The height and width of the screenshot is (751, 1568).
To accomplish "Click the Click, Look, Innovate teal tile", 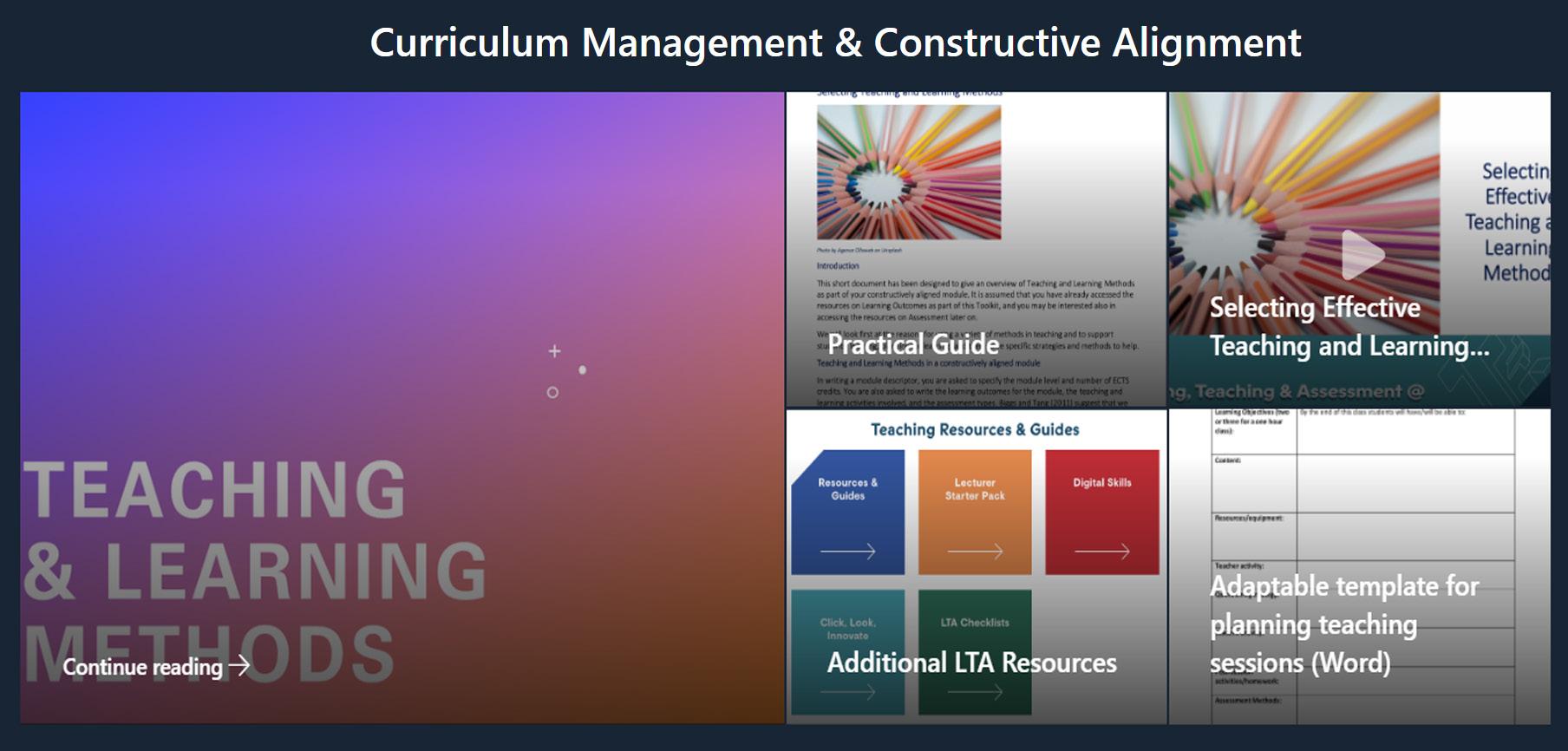I will tap(847, 652).
